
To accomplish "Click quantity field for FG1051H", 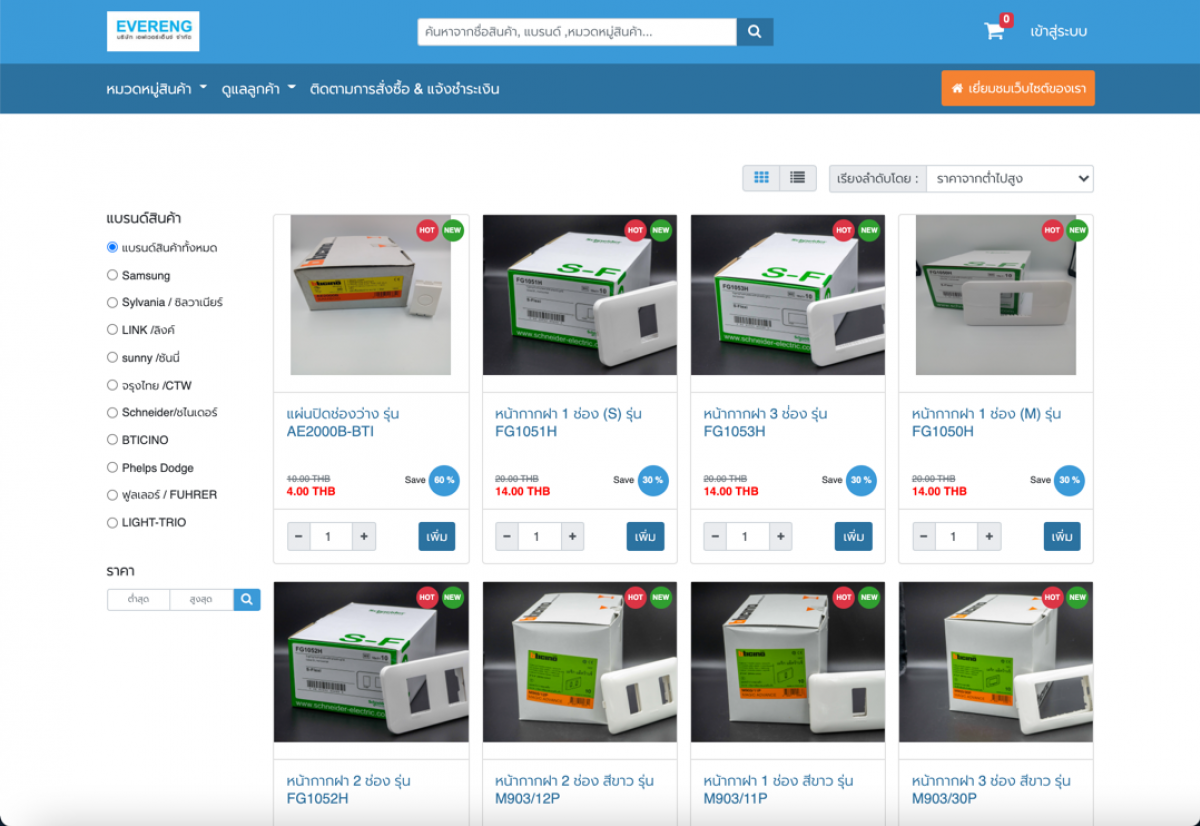I will tap(539, 536).
